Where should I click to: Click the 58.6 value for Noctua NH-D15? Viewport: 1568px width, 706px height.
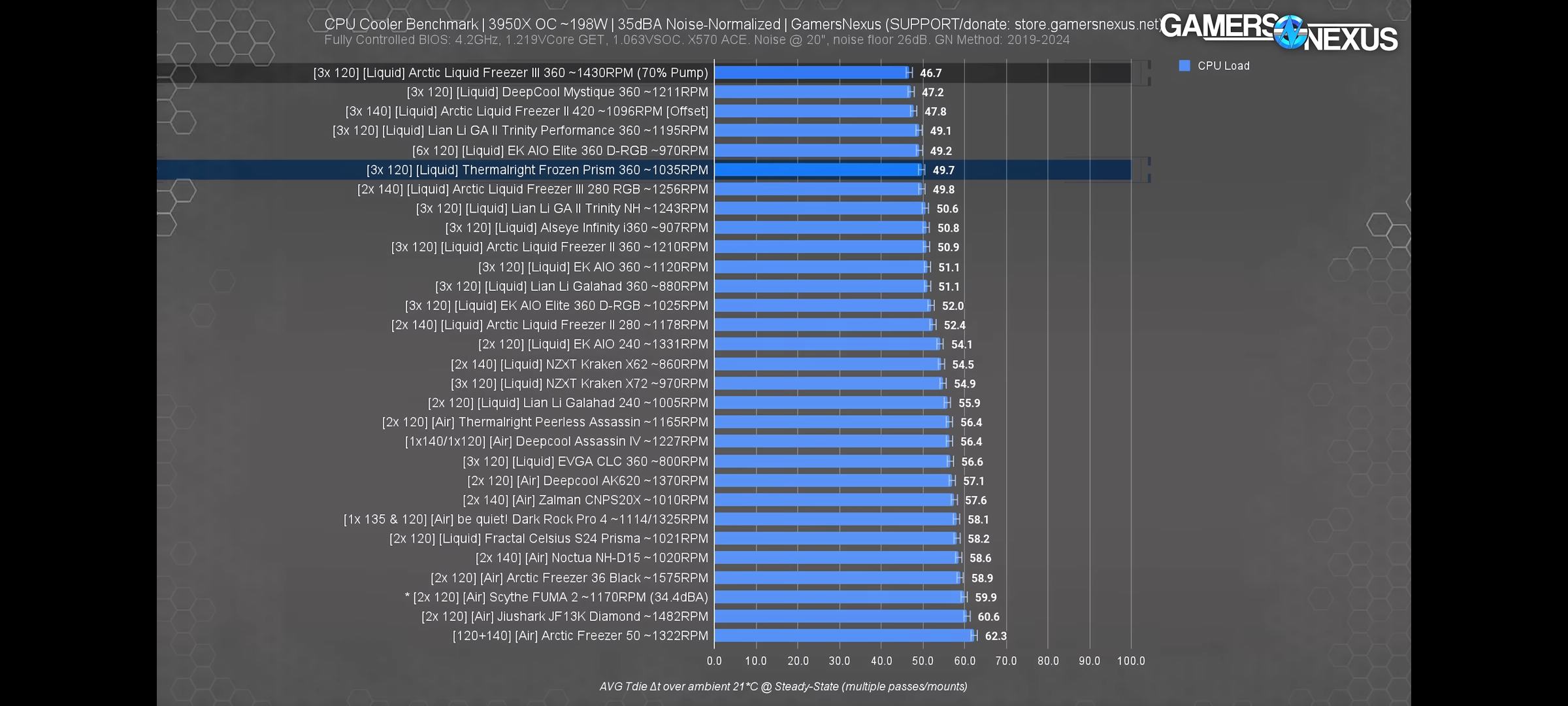980,558
